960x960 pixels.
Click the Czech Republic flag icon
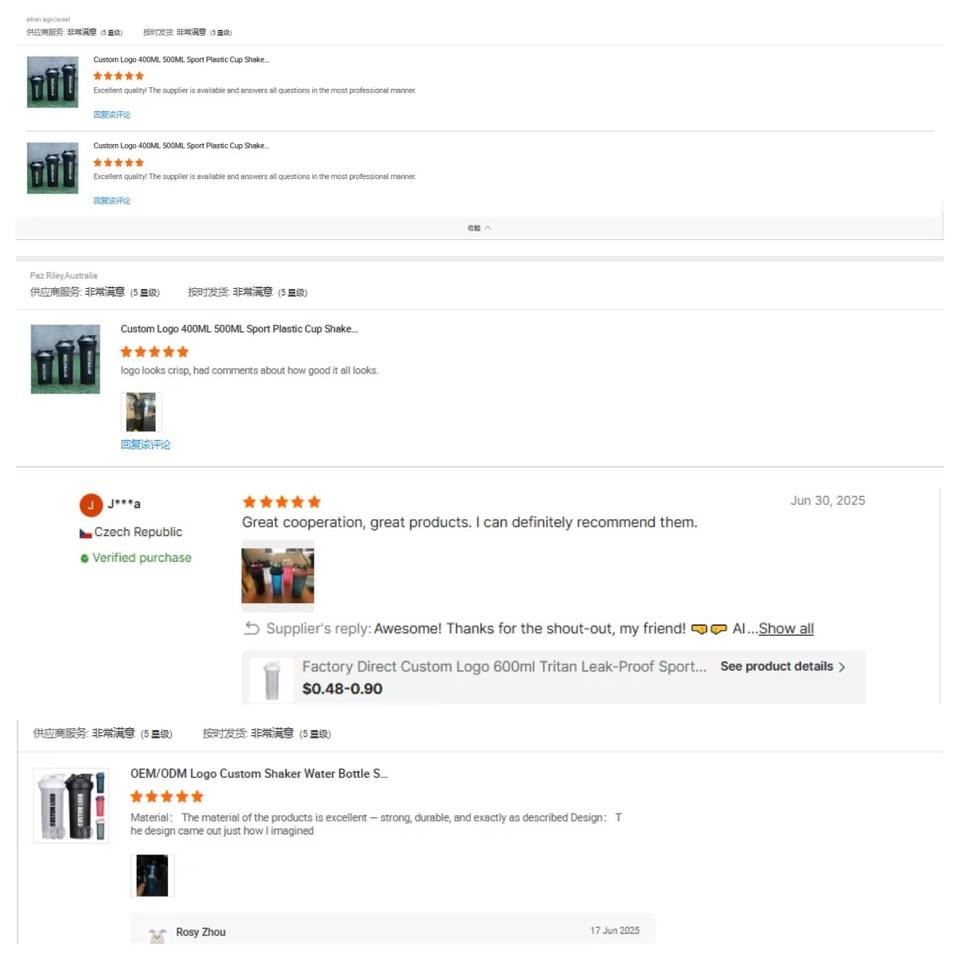(x=86, y=533)
